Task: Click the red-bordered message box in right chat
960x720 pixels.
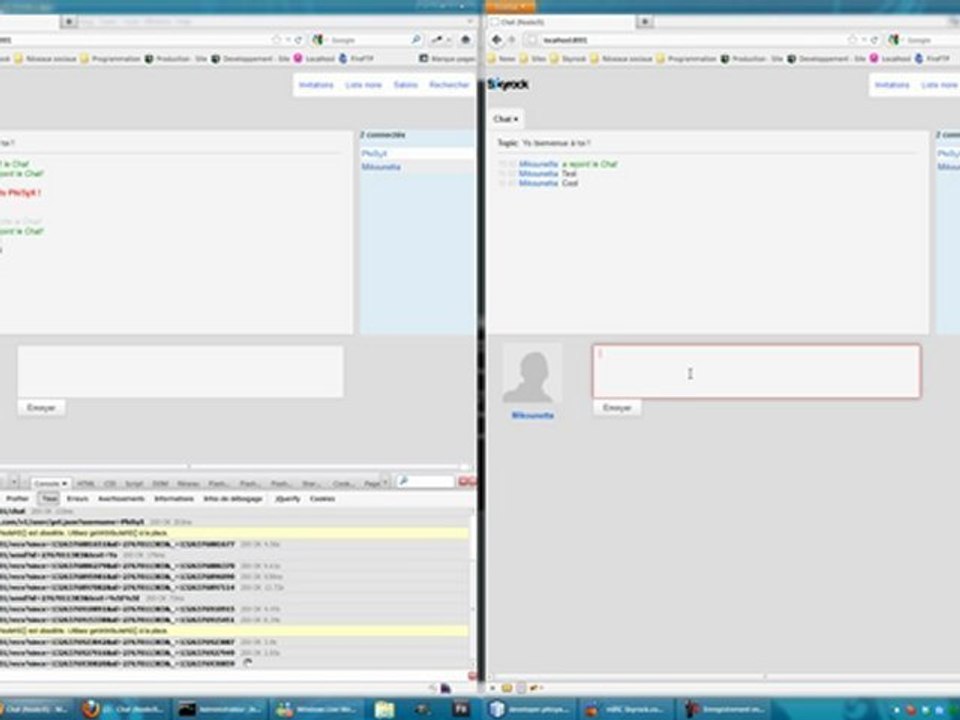Action: click(756, 372)
